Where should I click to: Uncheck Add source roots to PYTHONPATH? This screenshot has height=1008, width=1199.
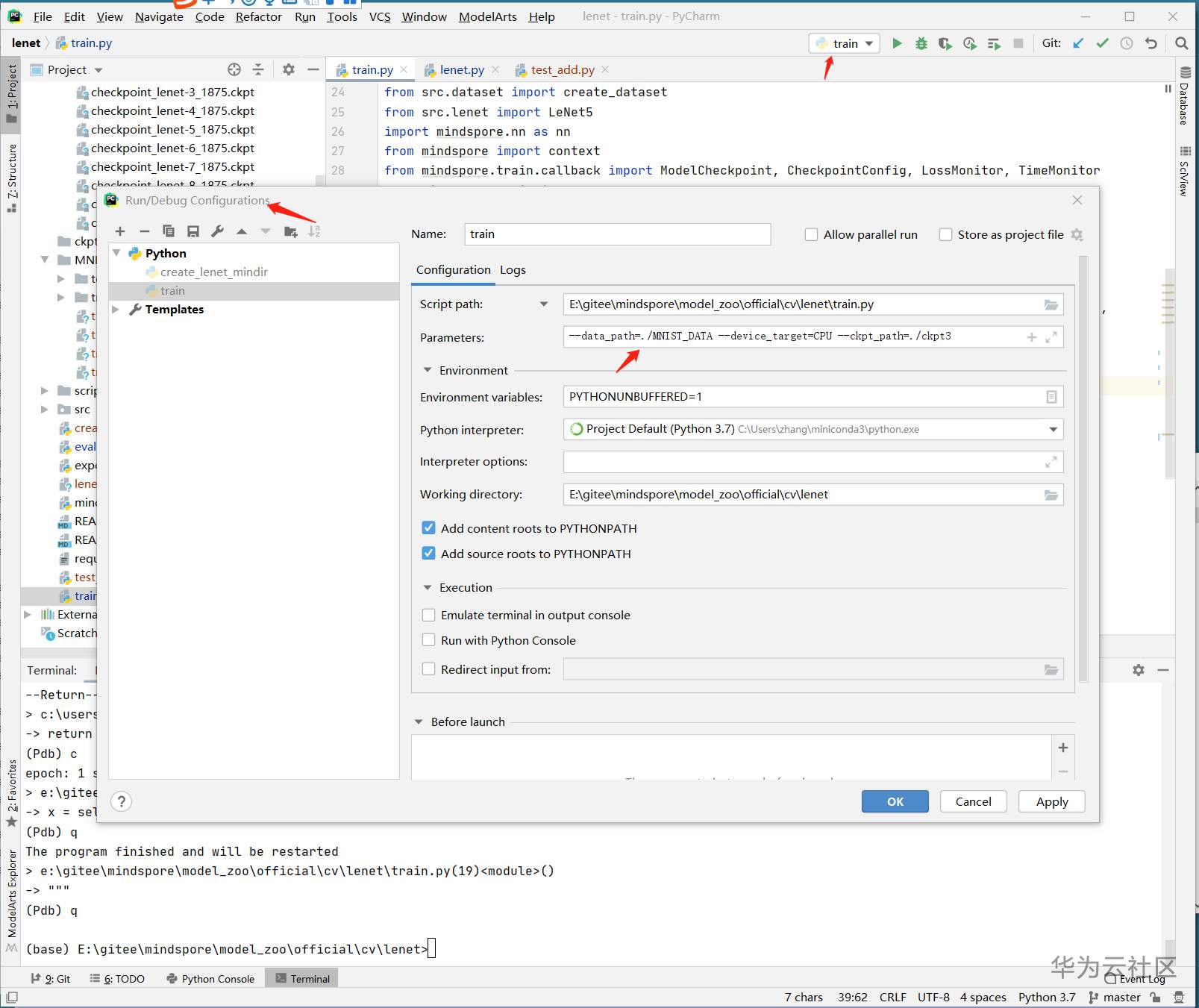click(428, 554)
